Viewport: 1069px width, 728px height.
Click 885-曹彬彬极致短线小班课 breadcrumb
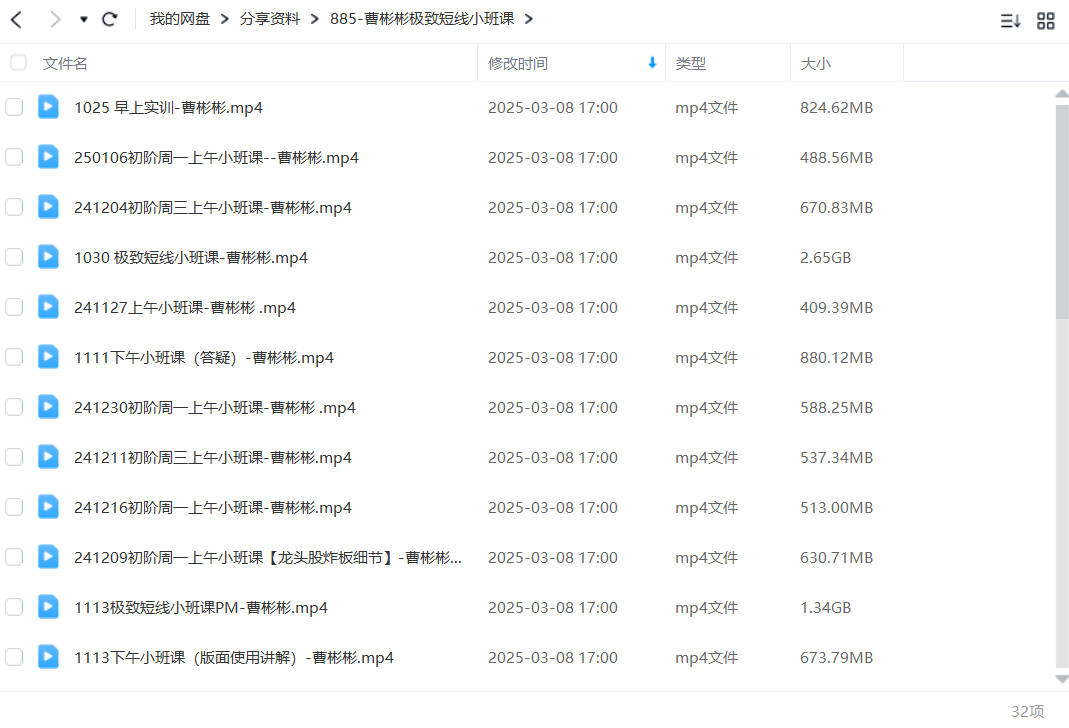click(x=422, y=19)
